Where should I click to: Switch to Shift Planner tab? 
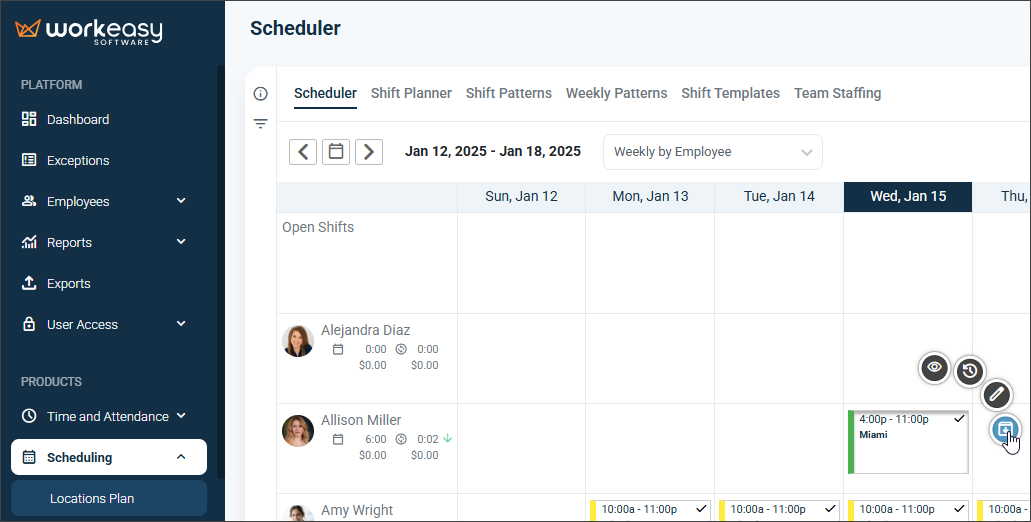click(411, 93)
